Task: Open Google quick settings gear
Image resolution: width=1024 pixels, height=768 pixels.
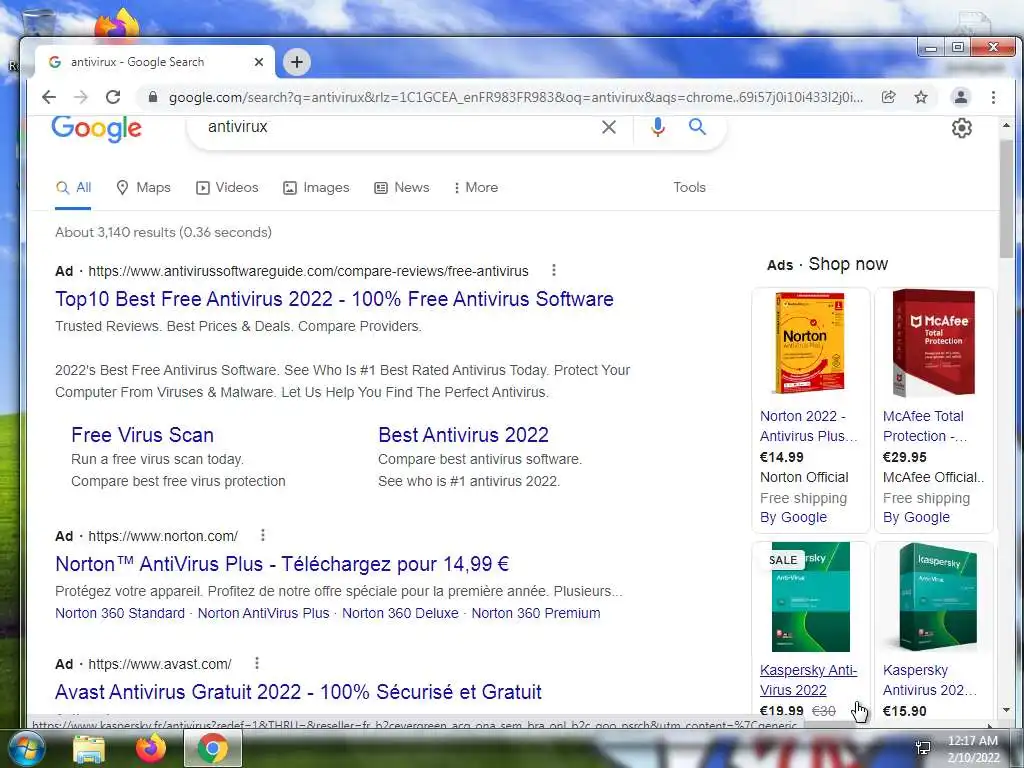Action: (961, 128)
